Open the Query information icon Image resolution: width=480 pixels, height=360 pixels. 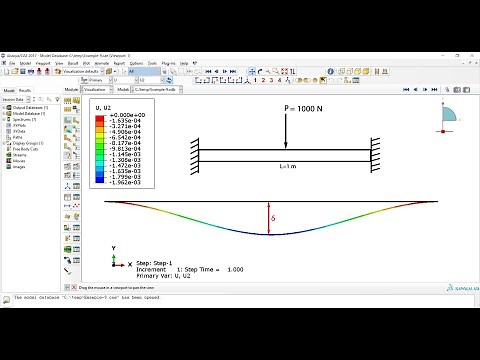[x=330, y=71]
